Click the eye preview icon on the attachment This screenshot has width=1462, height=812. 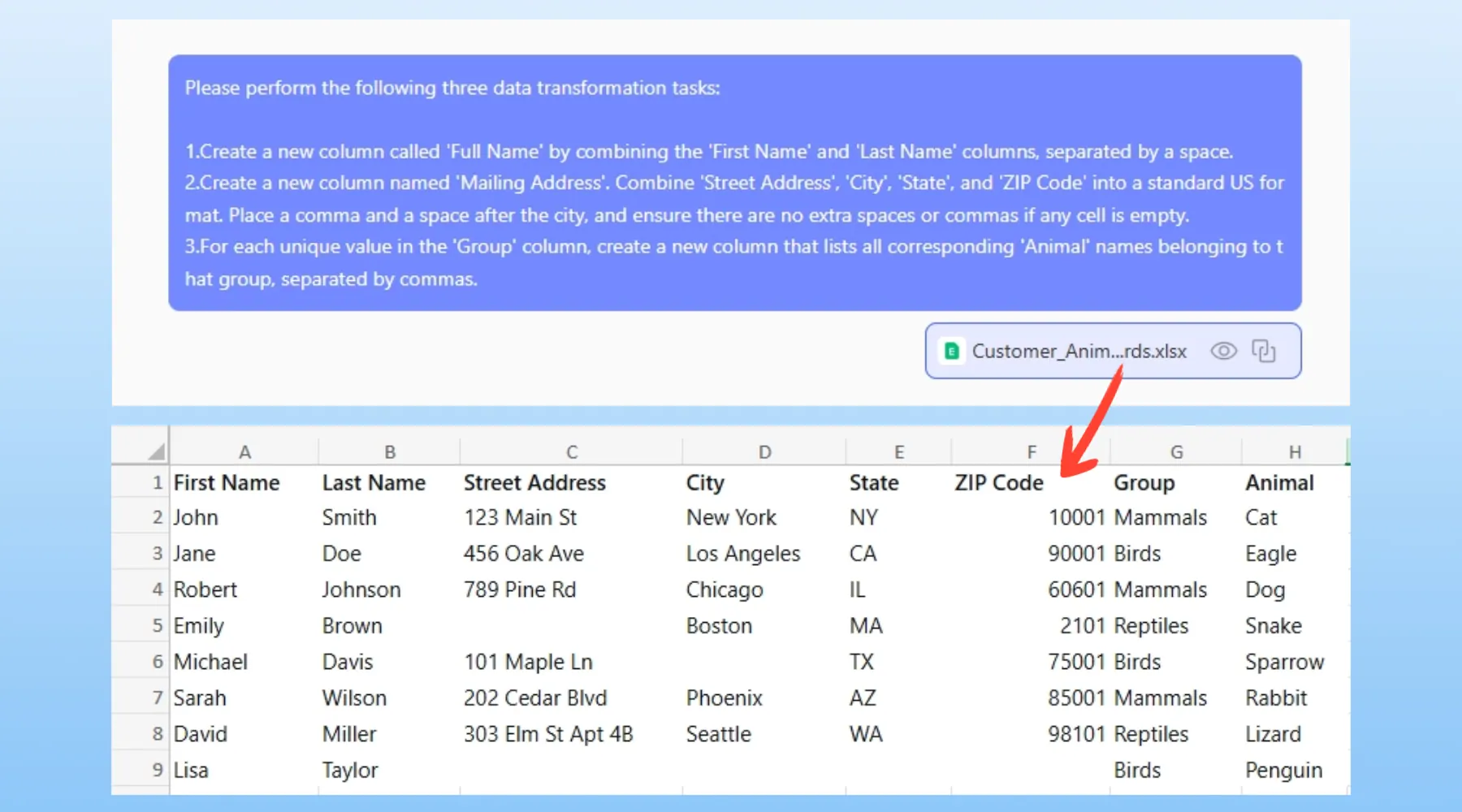(1223, 351)
